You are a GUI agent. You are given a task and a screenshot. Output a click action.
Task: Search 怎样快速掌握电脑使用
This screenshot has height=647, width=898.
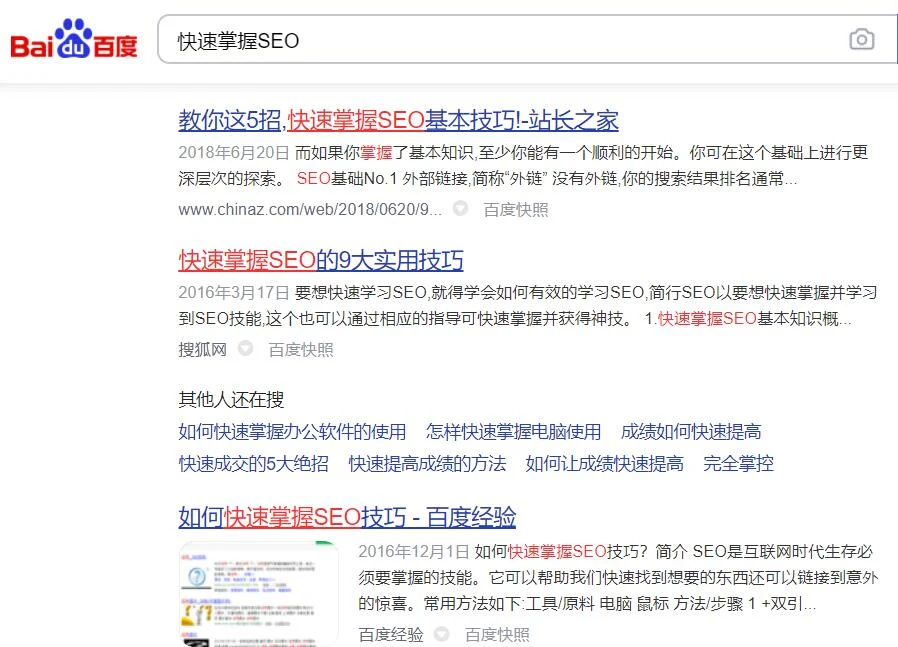513,432
